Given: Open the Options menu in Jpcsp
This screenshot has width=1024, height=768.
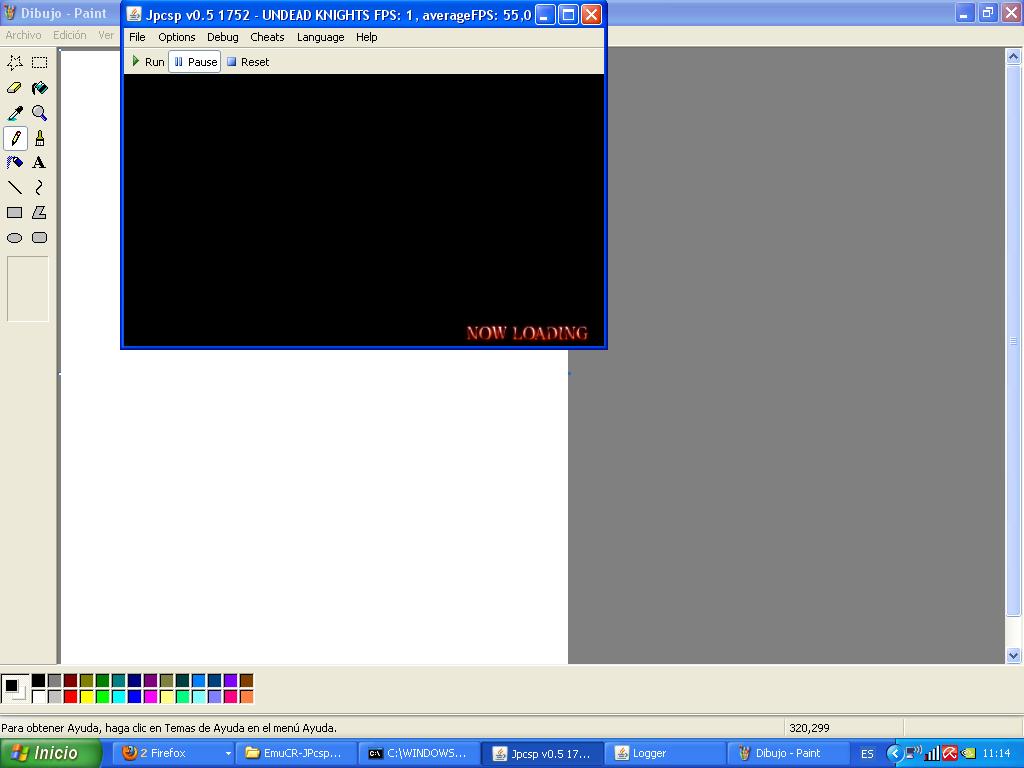Looking at the screenshot, I should [x=176, y=37].
